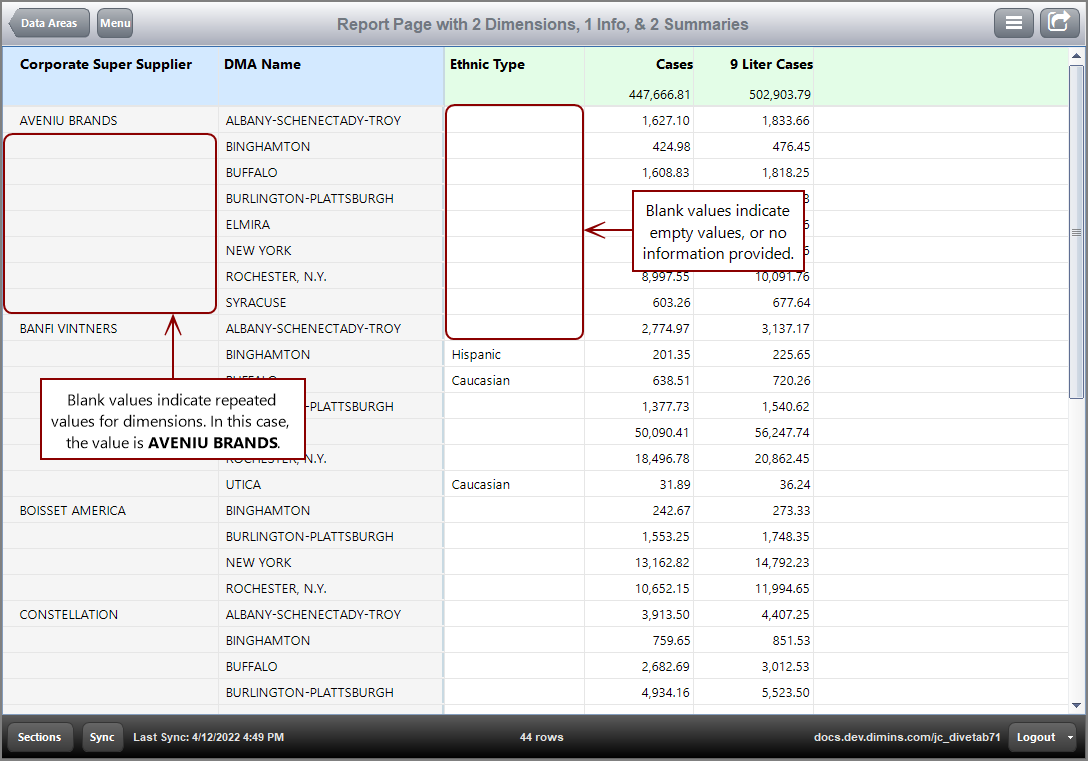Screen dimensions: 1088x761
Task: Click Caucasian cell with 638.51 cases
Action: [x=481, y=381]
